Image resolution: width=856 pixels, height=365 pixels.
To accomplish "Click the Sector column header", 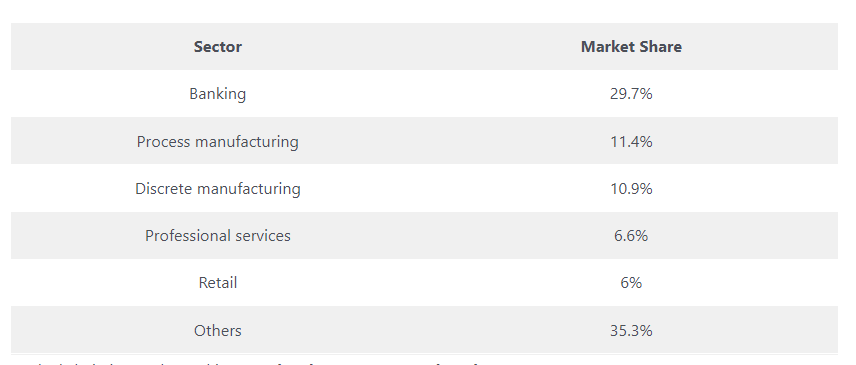I will pyautogui.click(x=218, y=47).
